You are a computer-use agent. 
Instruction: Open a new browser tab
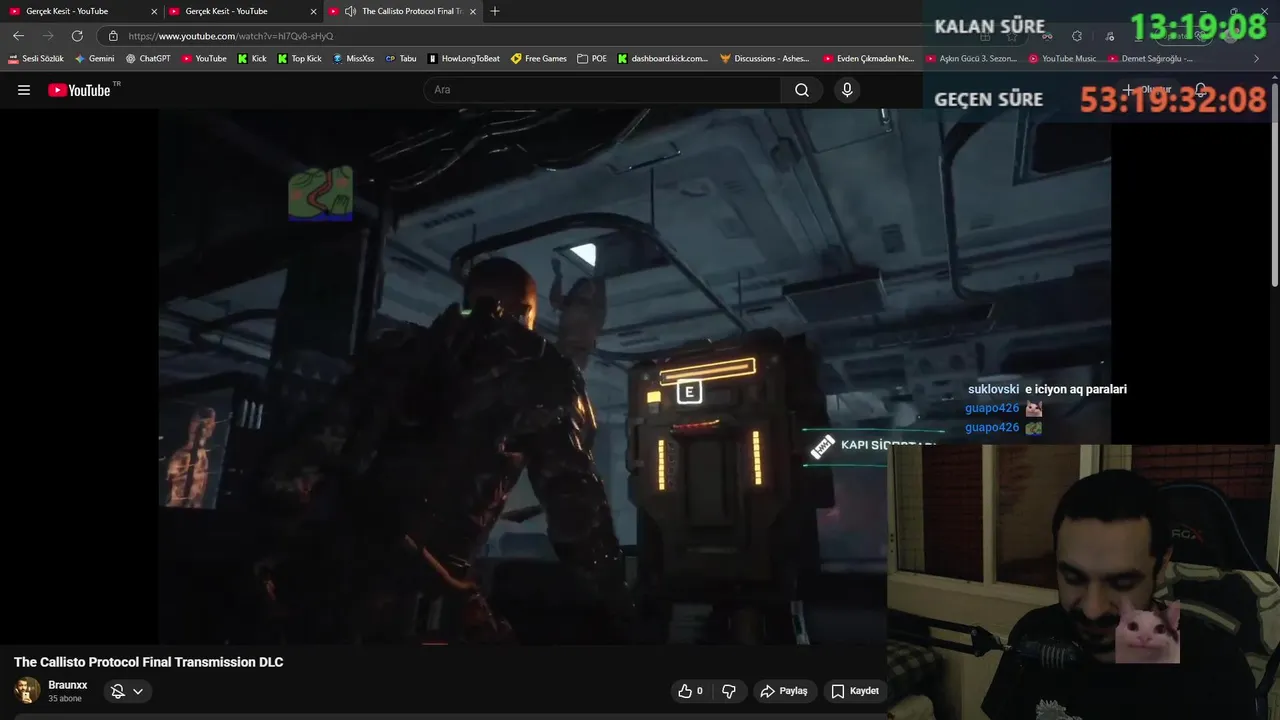click(x=495, y=11)
